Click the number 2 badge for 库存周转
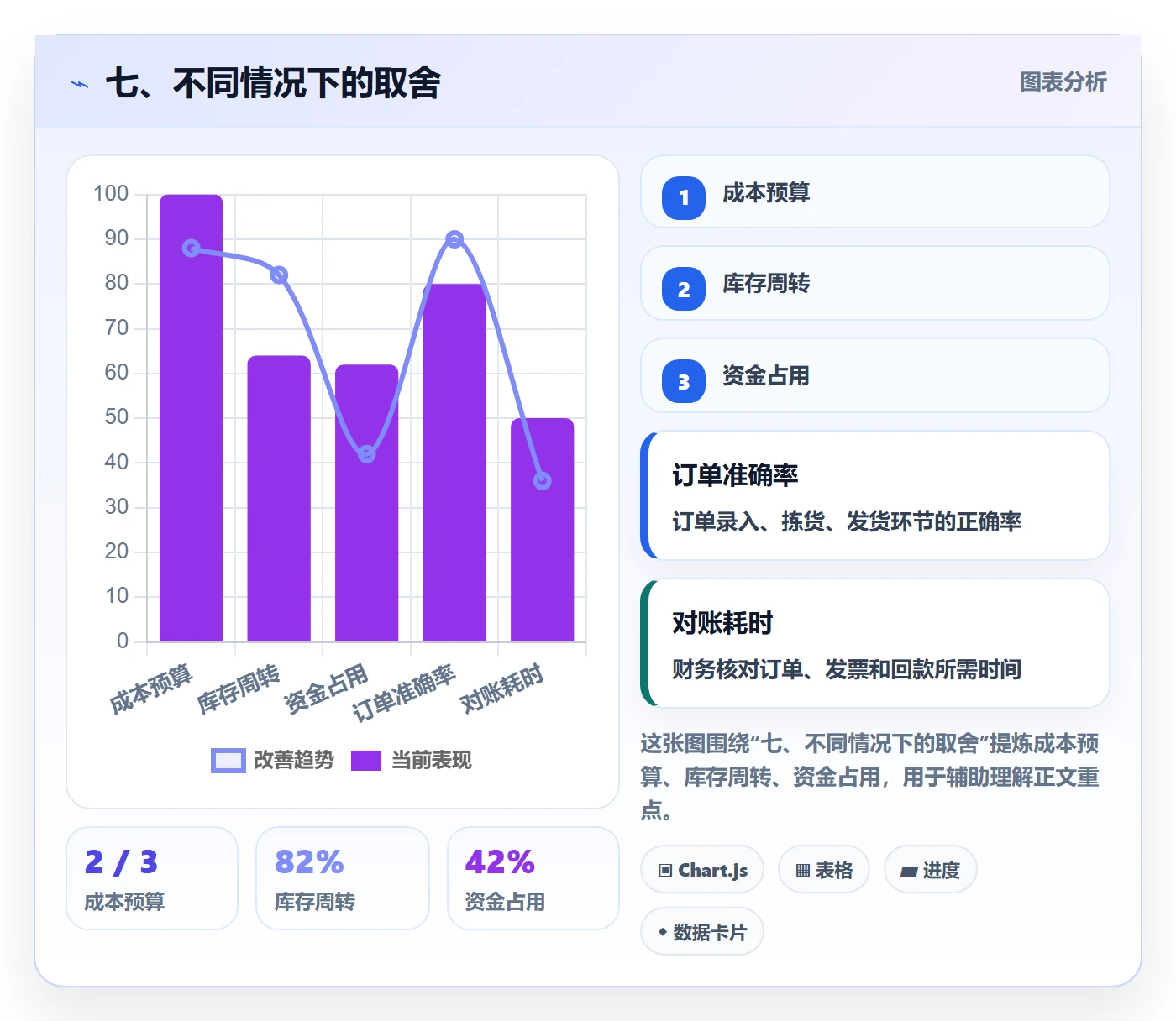The width and height of the screenshot is (1176, 1021). (x=684, y=289)
